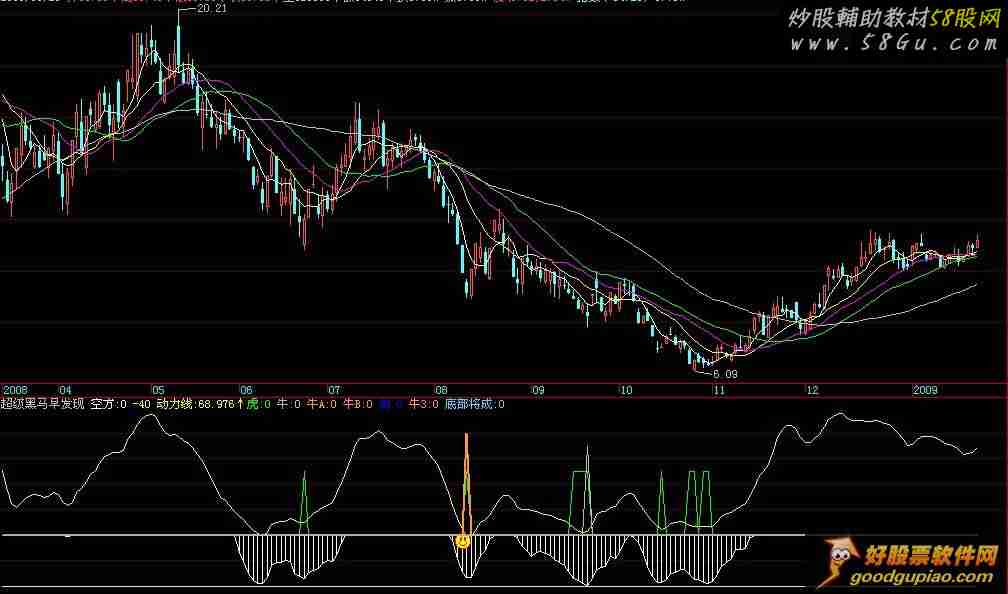This screenshot has width=1008, height=594.
Task: Jump to the 2009 mark on time axis
Action: [x=925, y=390]
